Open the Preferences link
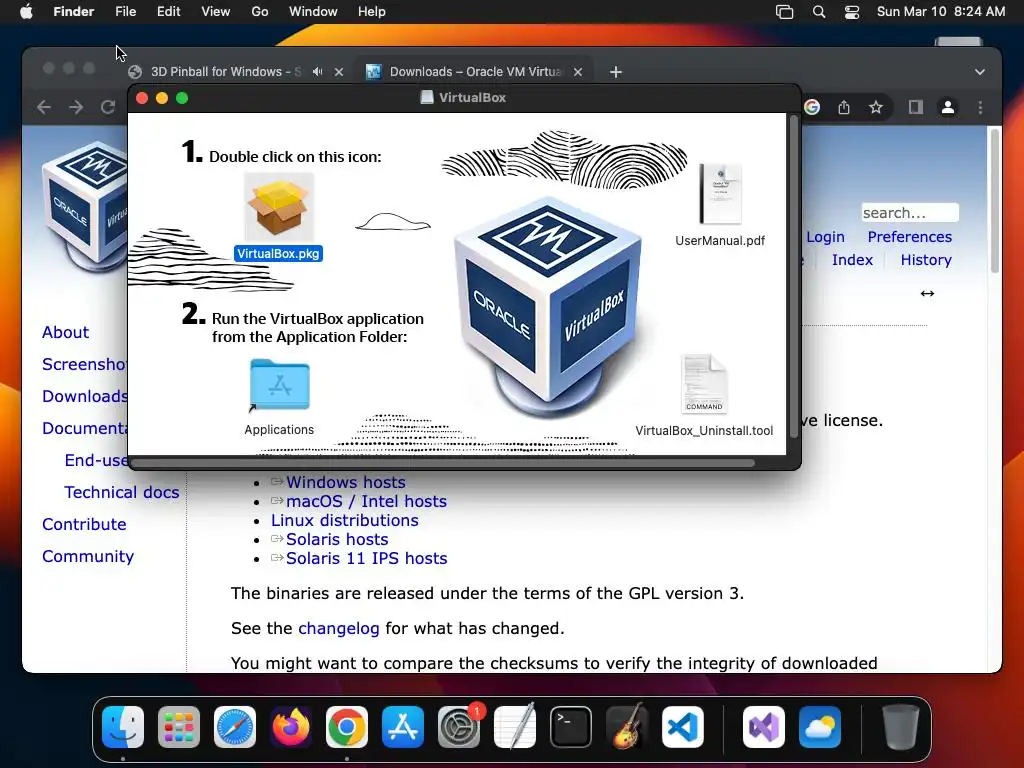This screenshot has width=1024, height=768. (910, 237)
